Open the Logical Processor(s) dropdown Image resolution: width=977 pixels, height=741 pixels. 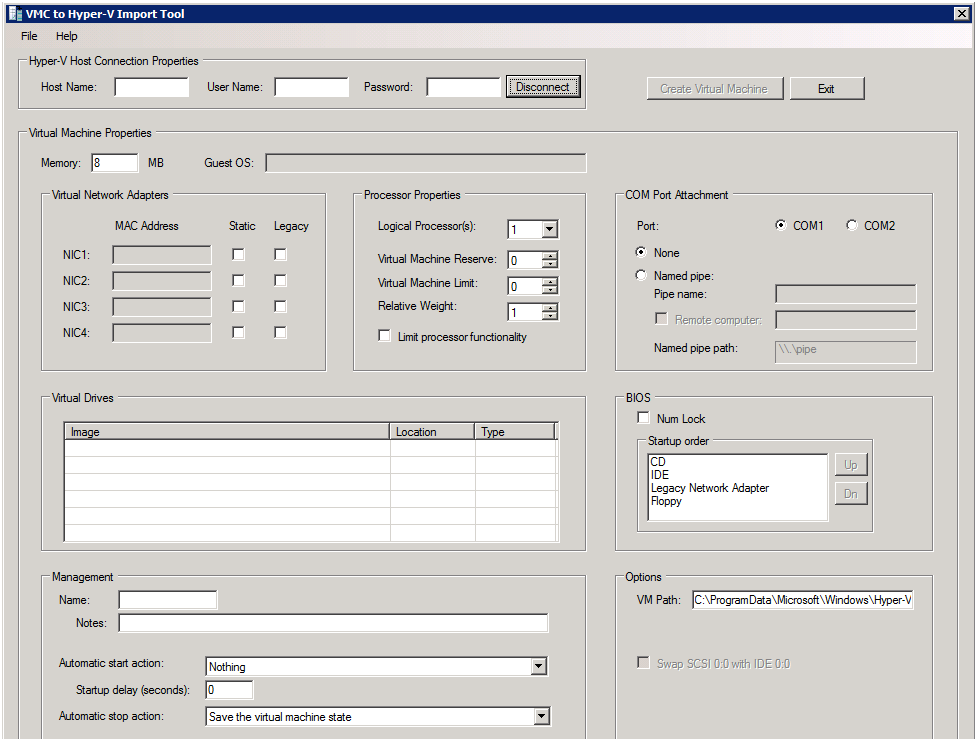549,229
